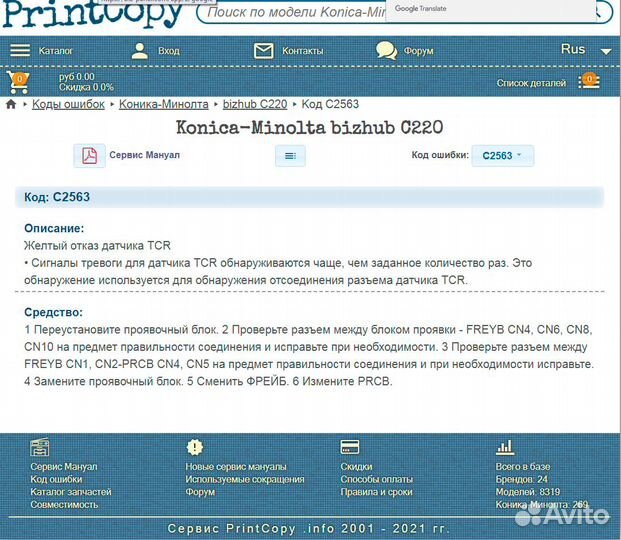Click the Брендов: 24 footer text

point(522,479)
